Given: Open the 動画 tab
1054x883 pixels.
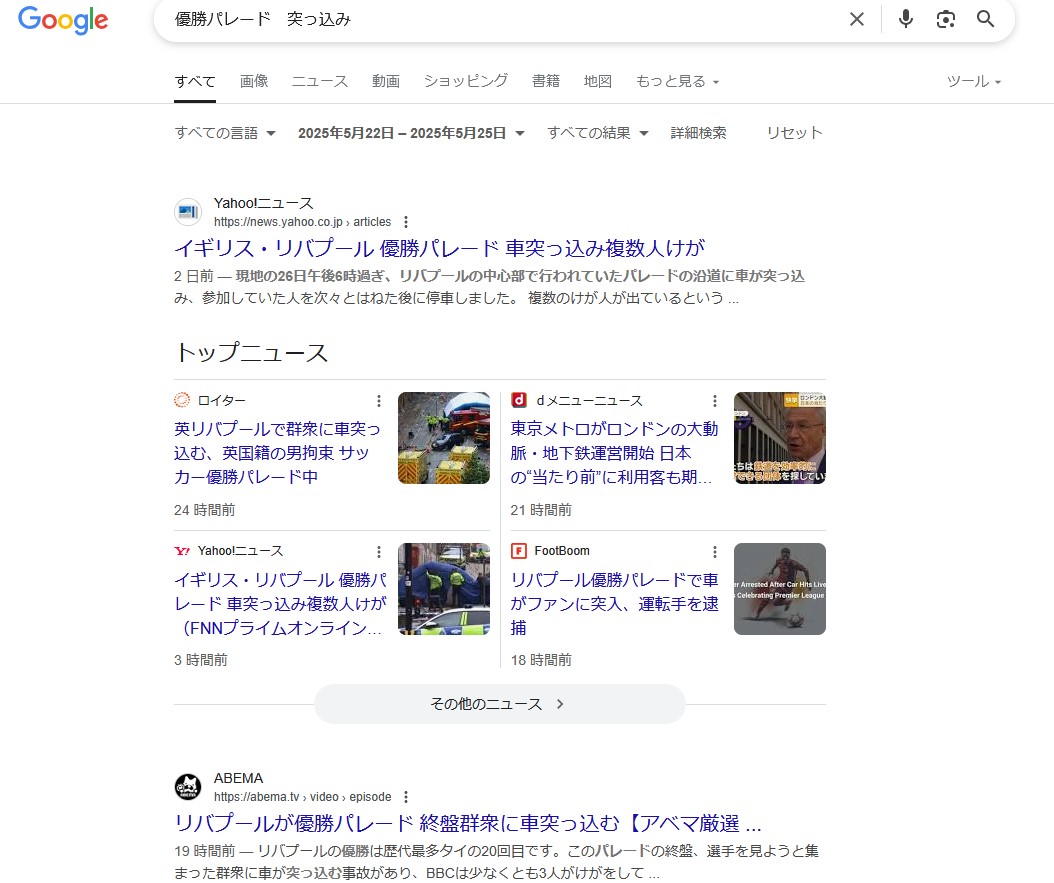Looking at the screenshot, I should (x=386, y=81).
